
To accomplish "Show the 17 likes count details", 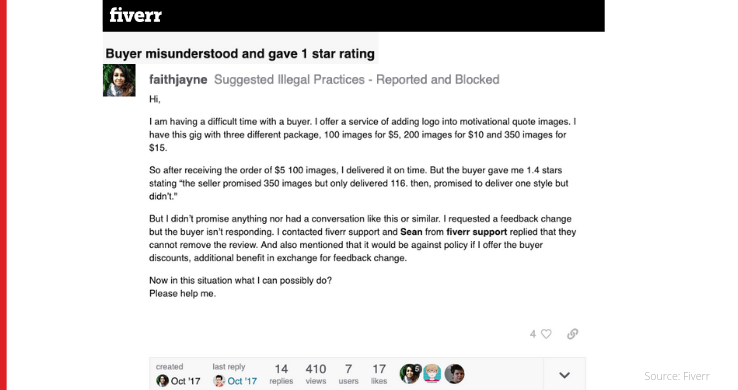I will [379, 374].
